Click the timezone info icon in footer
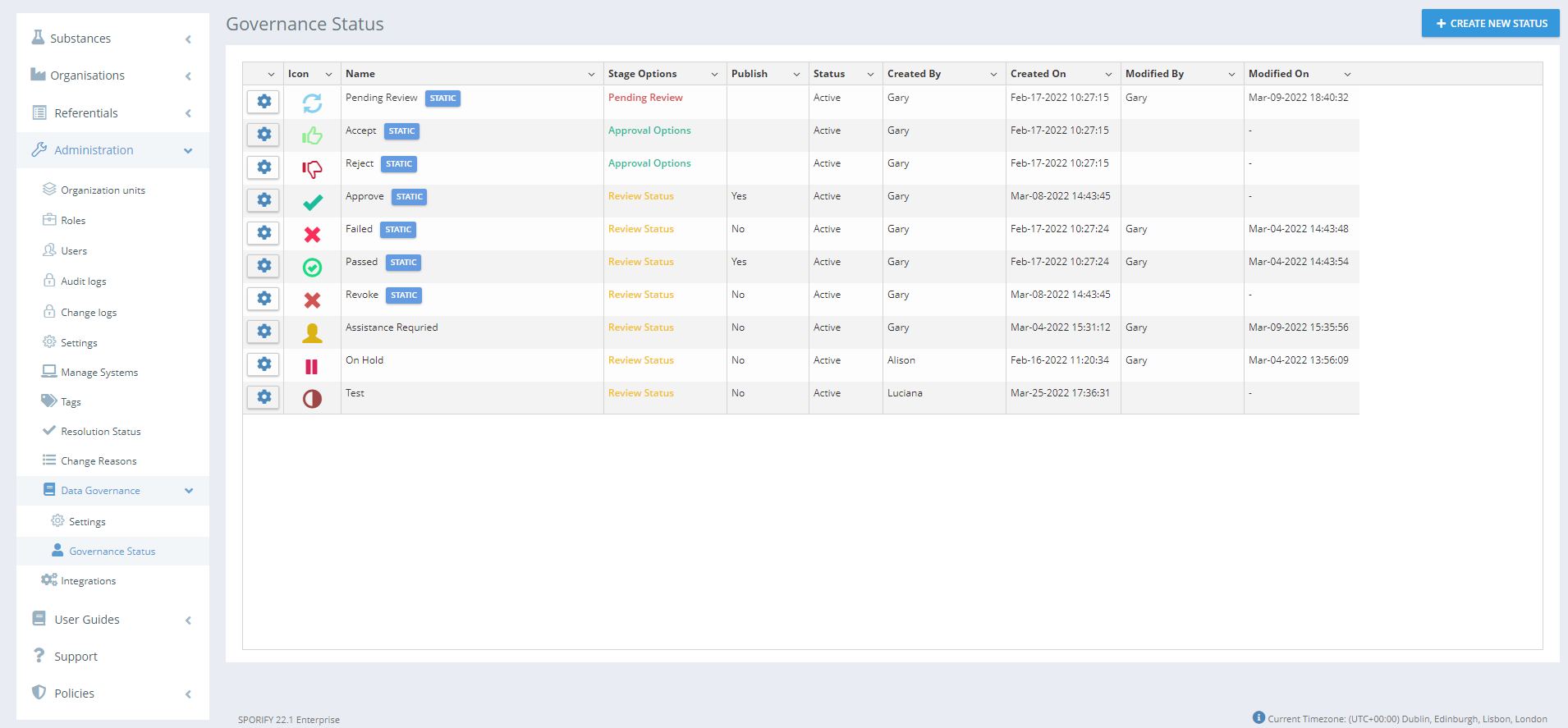Viewport: 1568px width, 728px height. 1259,717
